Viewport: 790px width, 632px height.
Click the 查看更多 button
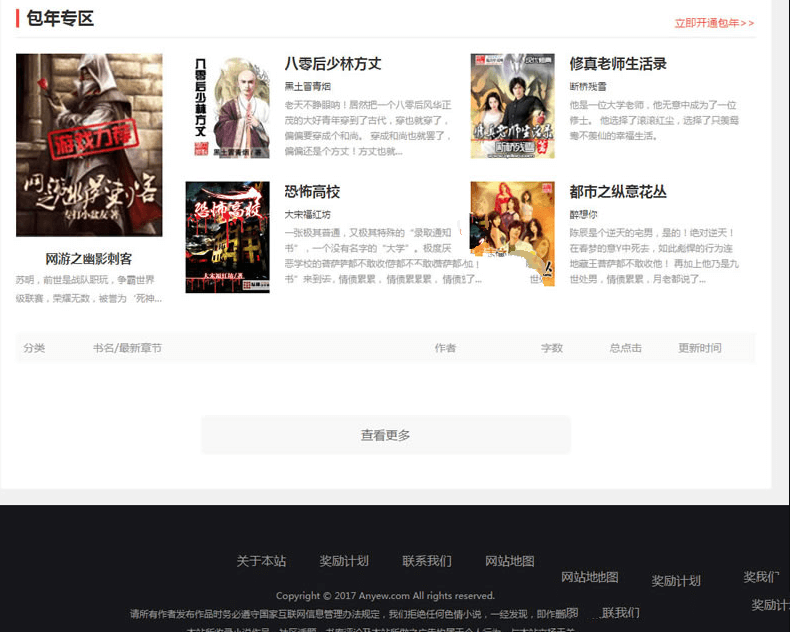[386, 435]
